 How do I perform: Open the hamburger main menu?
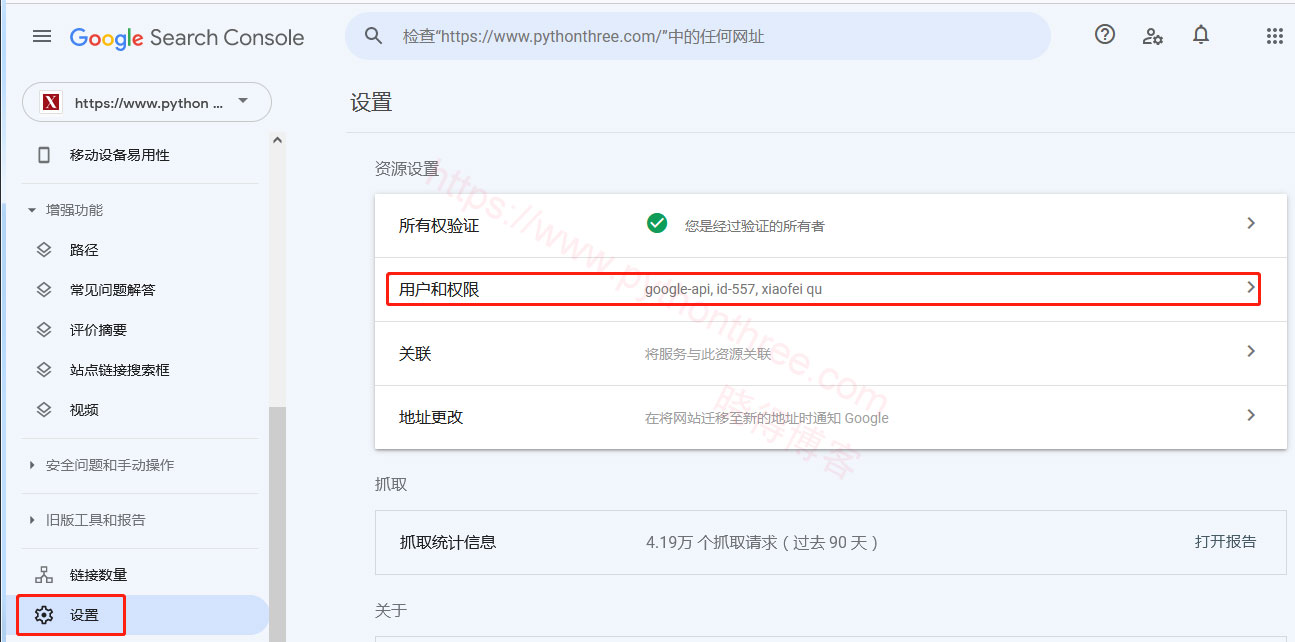point(41,37)
